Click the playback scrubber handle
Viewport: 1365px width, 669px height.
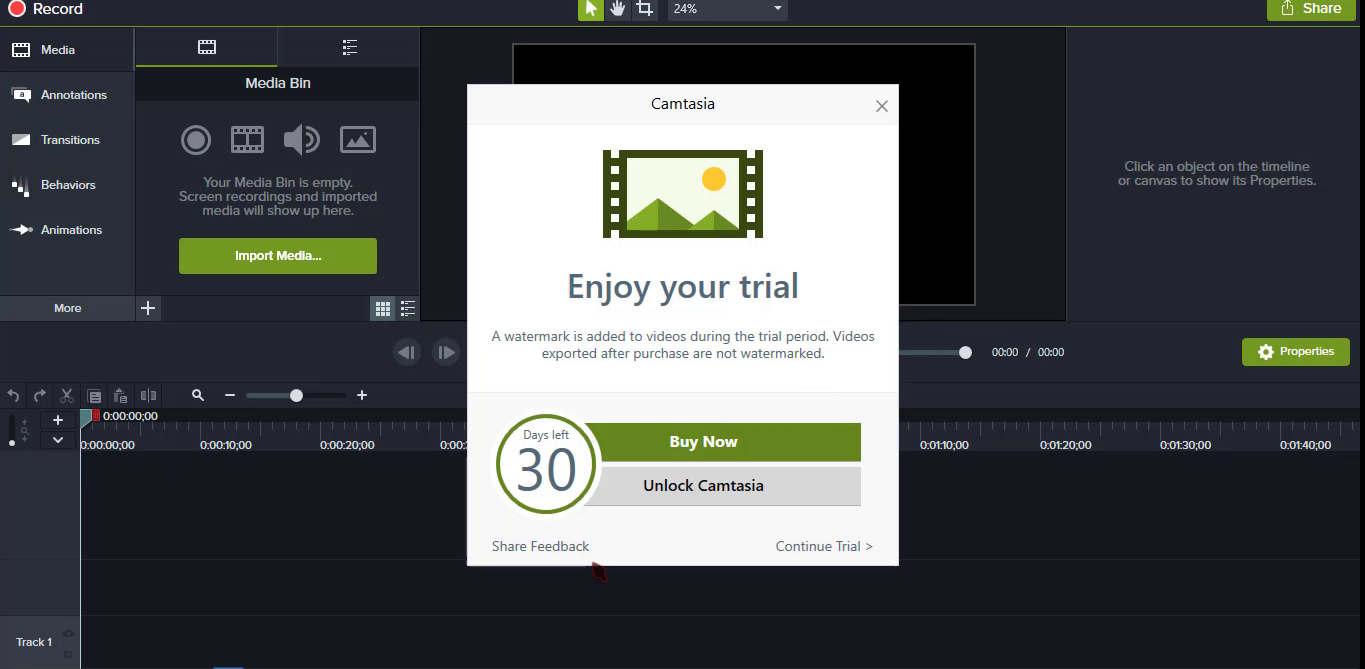965,352
